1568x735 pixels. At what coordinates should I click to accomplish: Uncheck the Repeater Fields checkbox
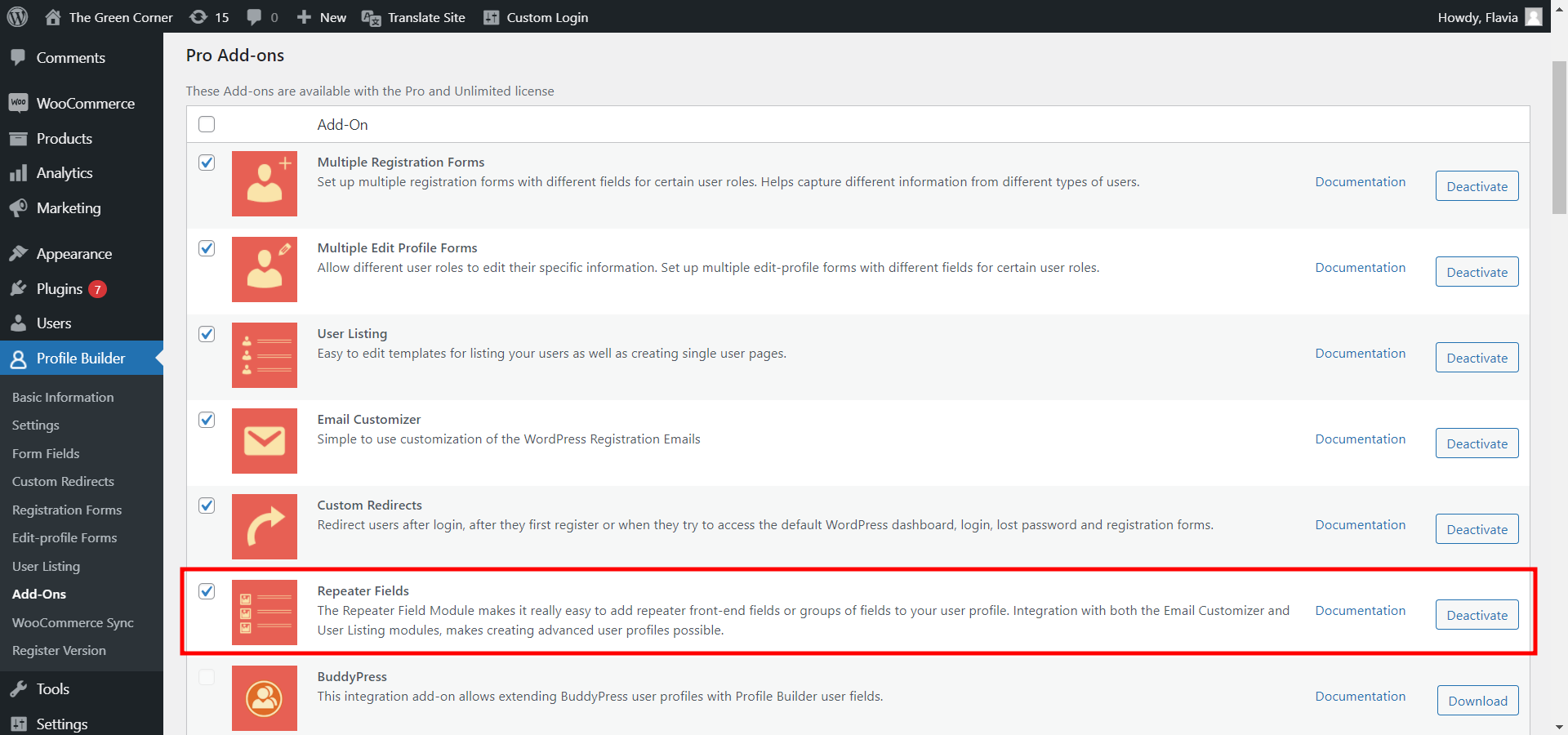207,591
